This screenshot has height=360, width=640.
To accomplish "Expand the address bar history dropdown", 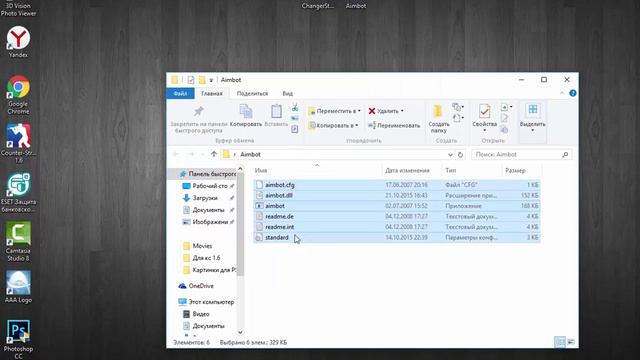I will (450, 155).
